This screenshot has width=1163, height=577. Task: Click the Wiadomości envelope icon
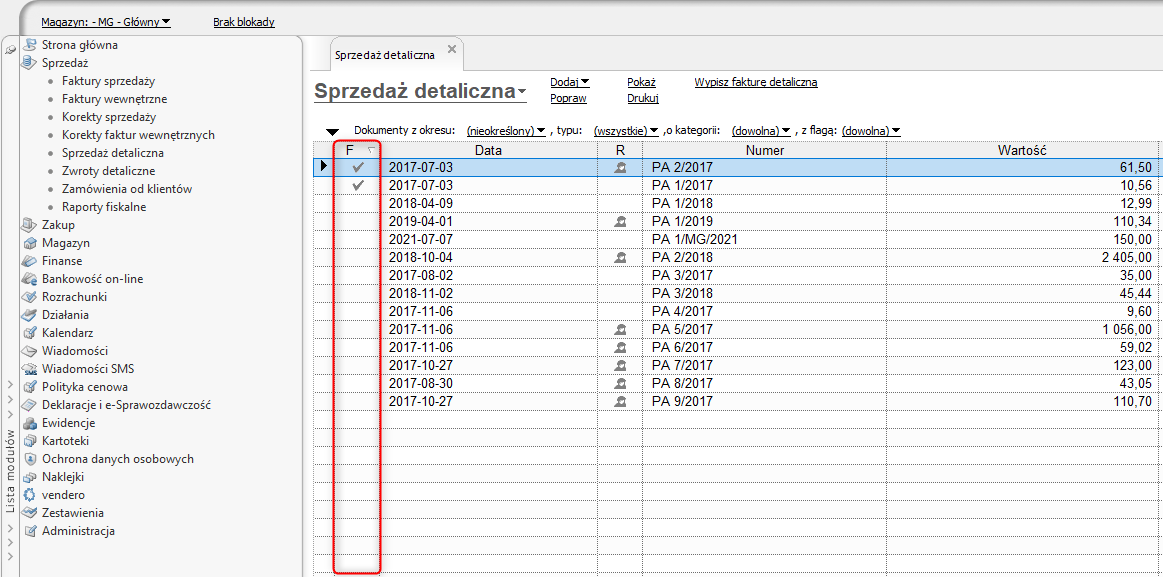30,351
